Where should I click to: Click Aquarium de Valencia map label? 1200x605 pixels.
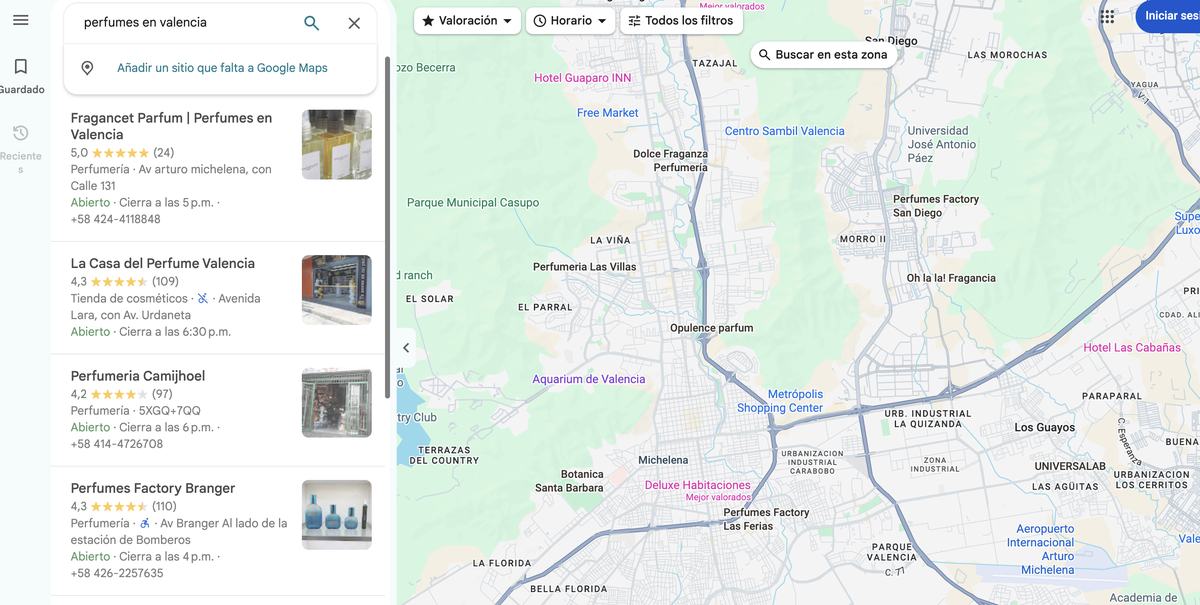[x=589, y=379]
